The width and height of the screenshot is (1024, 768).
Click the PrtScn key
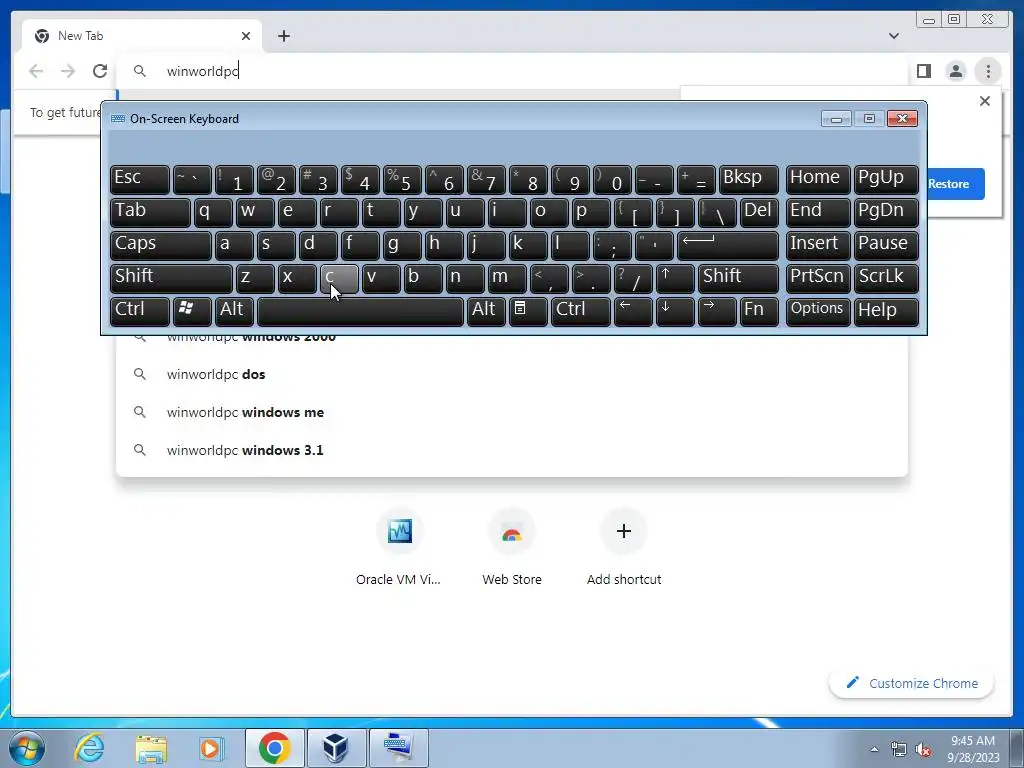(x=818, y=278)
